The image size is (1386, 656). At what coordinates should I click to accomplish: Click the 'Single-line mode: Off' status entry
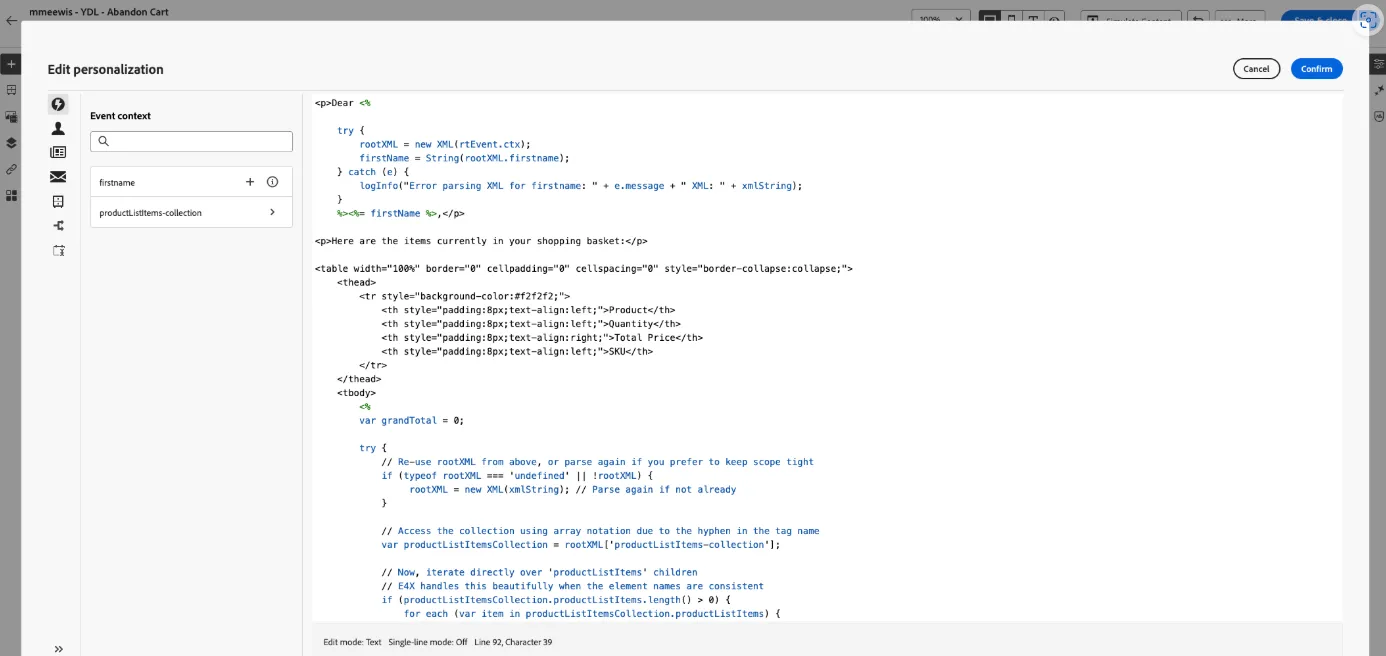pos(428,642)
